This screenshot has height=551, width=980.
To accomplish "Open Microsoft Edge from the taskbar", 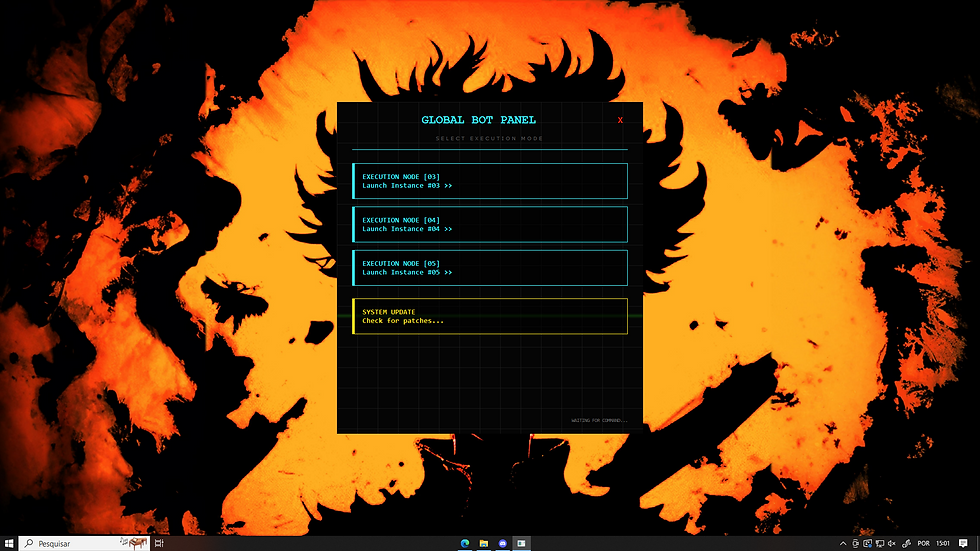I will coord(465,544).
